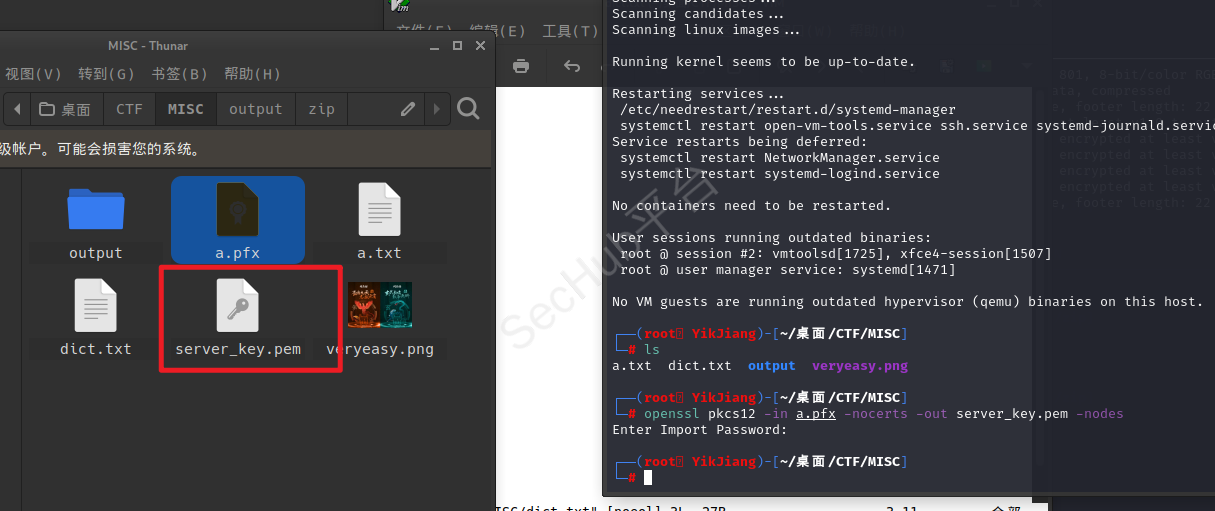Select the dict.txt file icon
This screenshot has height=511, width=1215.
coord(96,305)
